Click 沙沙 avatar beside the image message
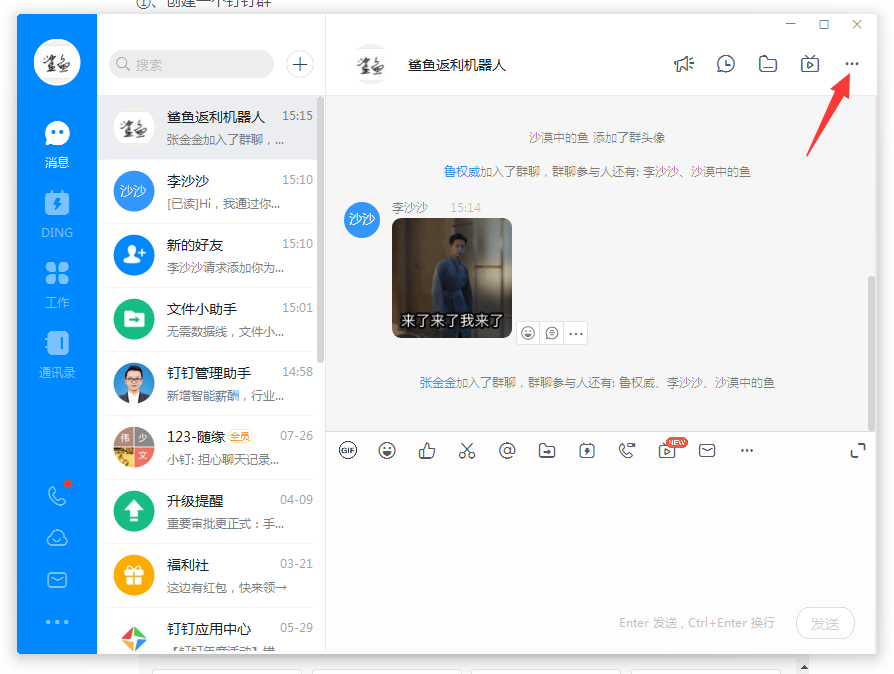Screen dimensions: 894x674 point(361,220)
